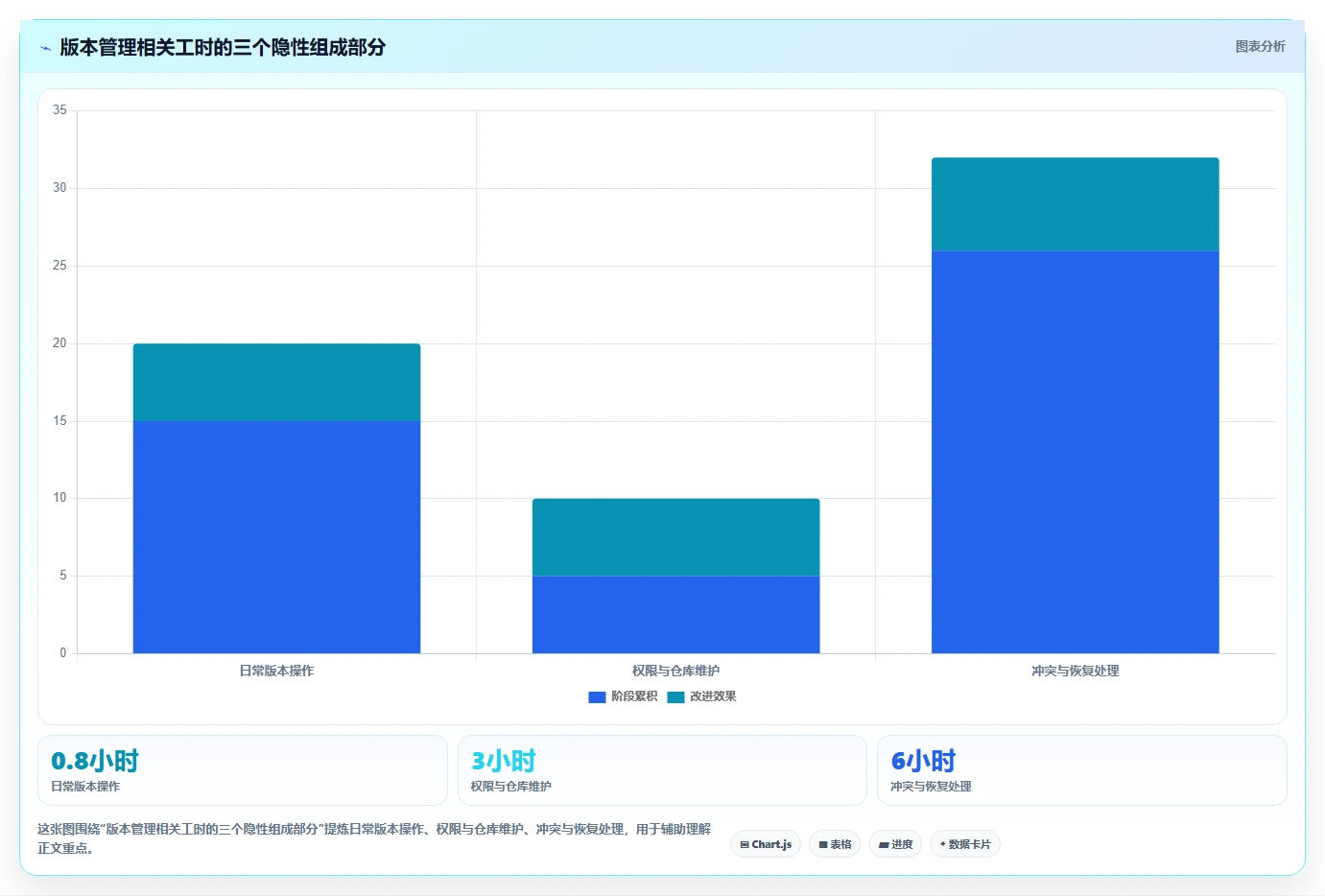Click the 表格 tag chip
Viewport: 1325px width, 896px height.
pyautogui.click(x=835, y=844)
